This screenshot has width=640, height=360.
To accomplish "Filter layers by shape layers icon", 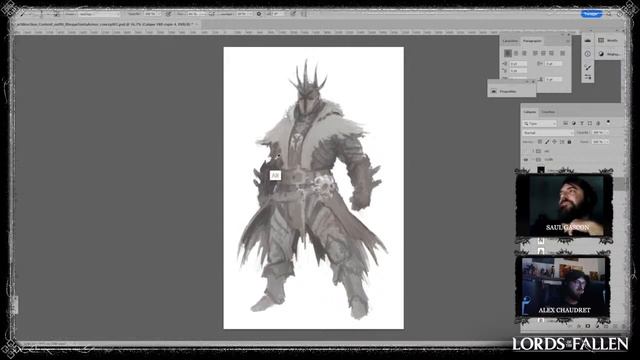I will pyautogui.click(x=590, y=123).
